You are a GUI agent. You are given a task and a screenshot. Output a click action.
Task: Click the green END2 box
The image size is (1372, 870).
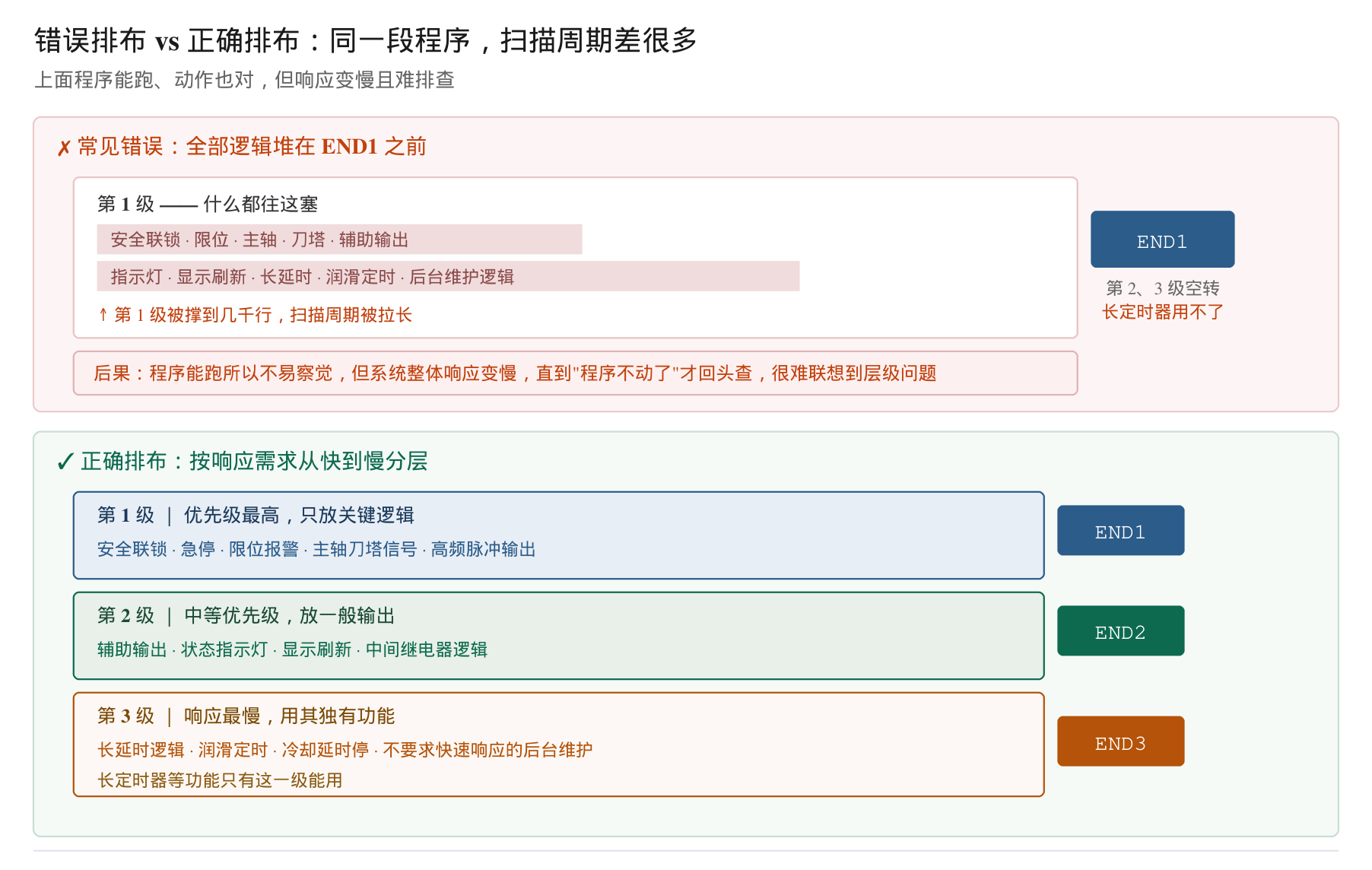[1120, 630]
